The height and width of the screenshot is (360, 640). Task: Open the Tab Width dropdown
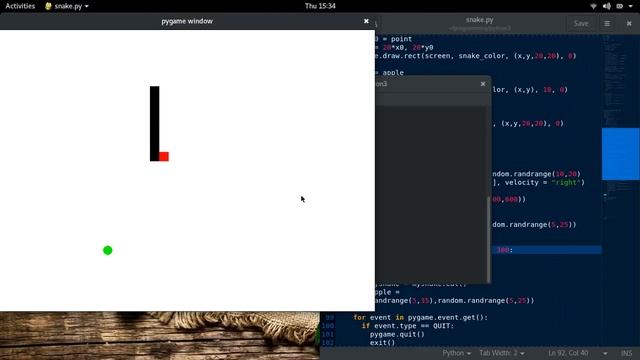tap(502, 353)
